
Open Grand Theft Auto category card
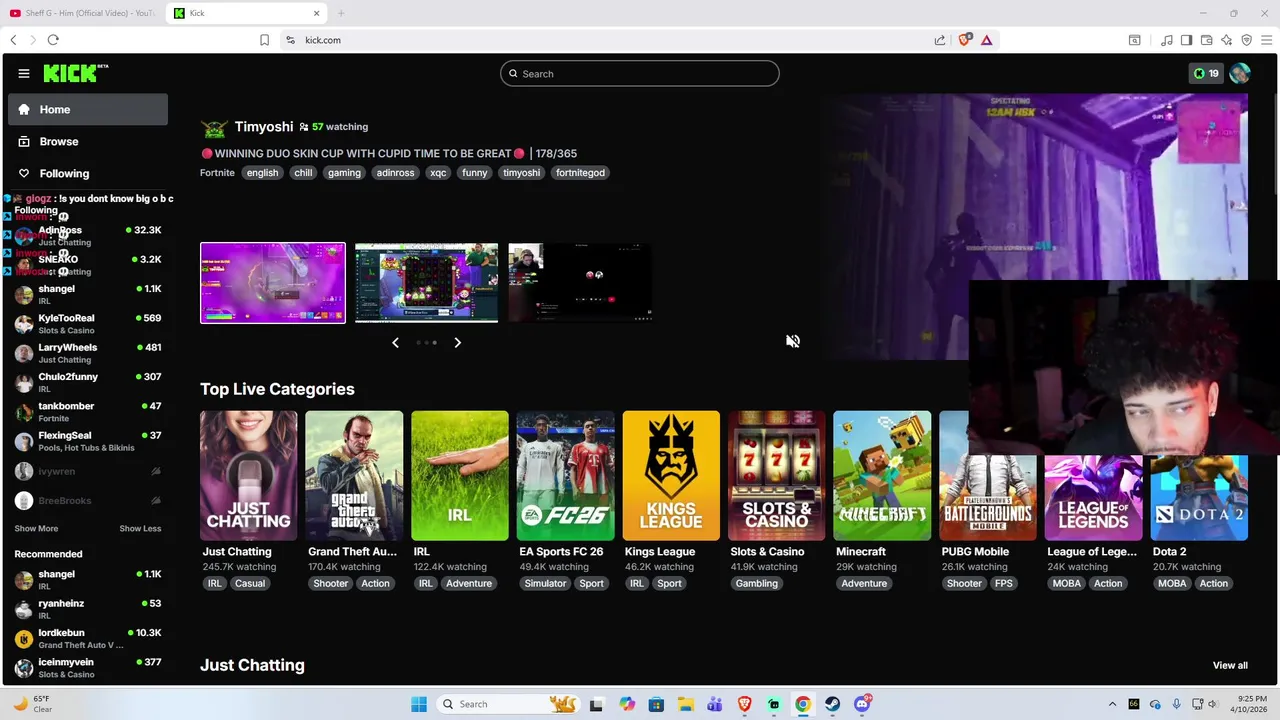355,476
